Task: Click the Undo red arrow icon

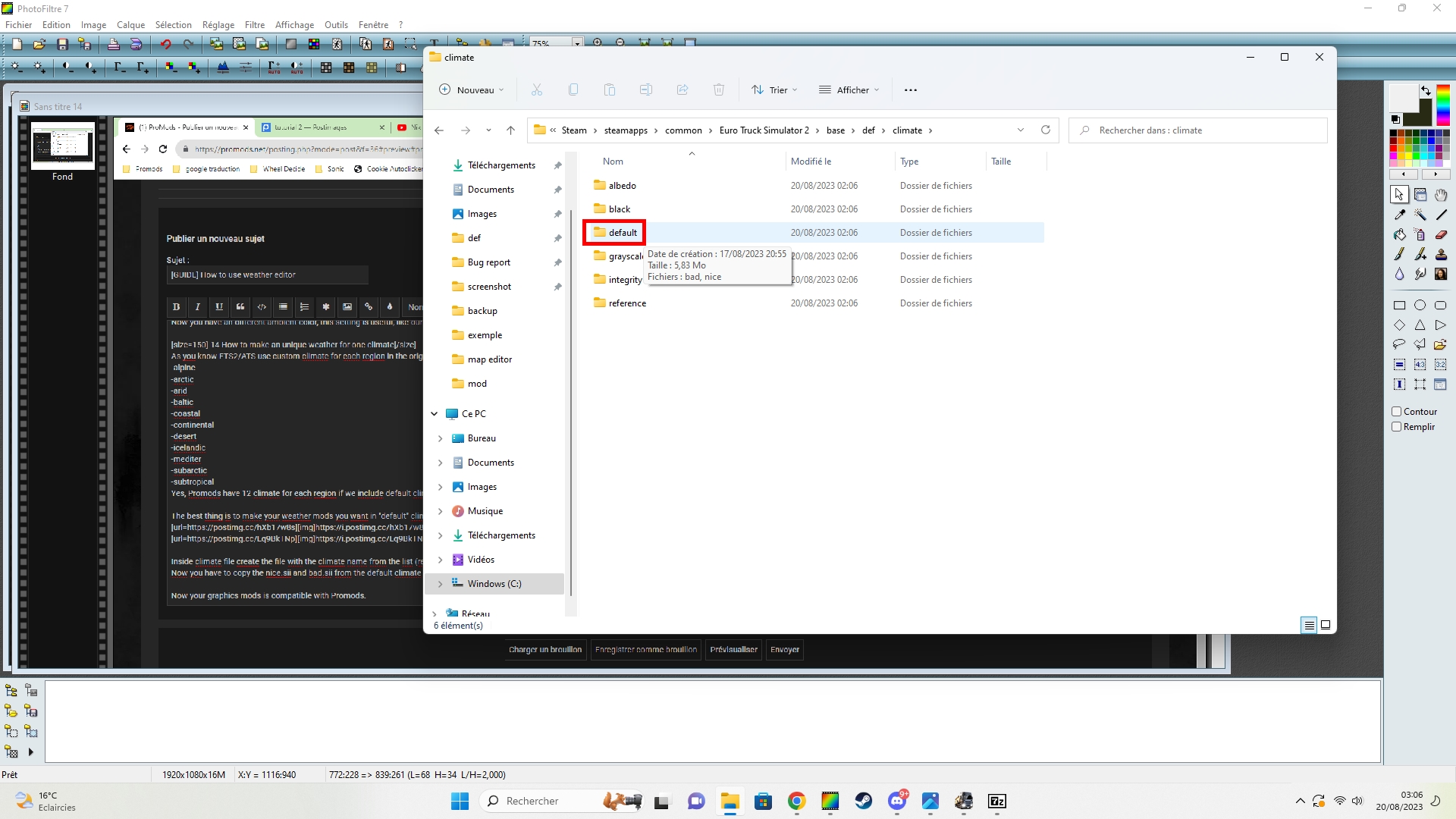Action: 165,45
